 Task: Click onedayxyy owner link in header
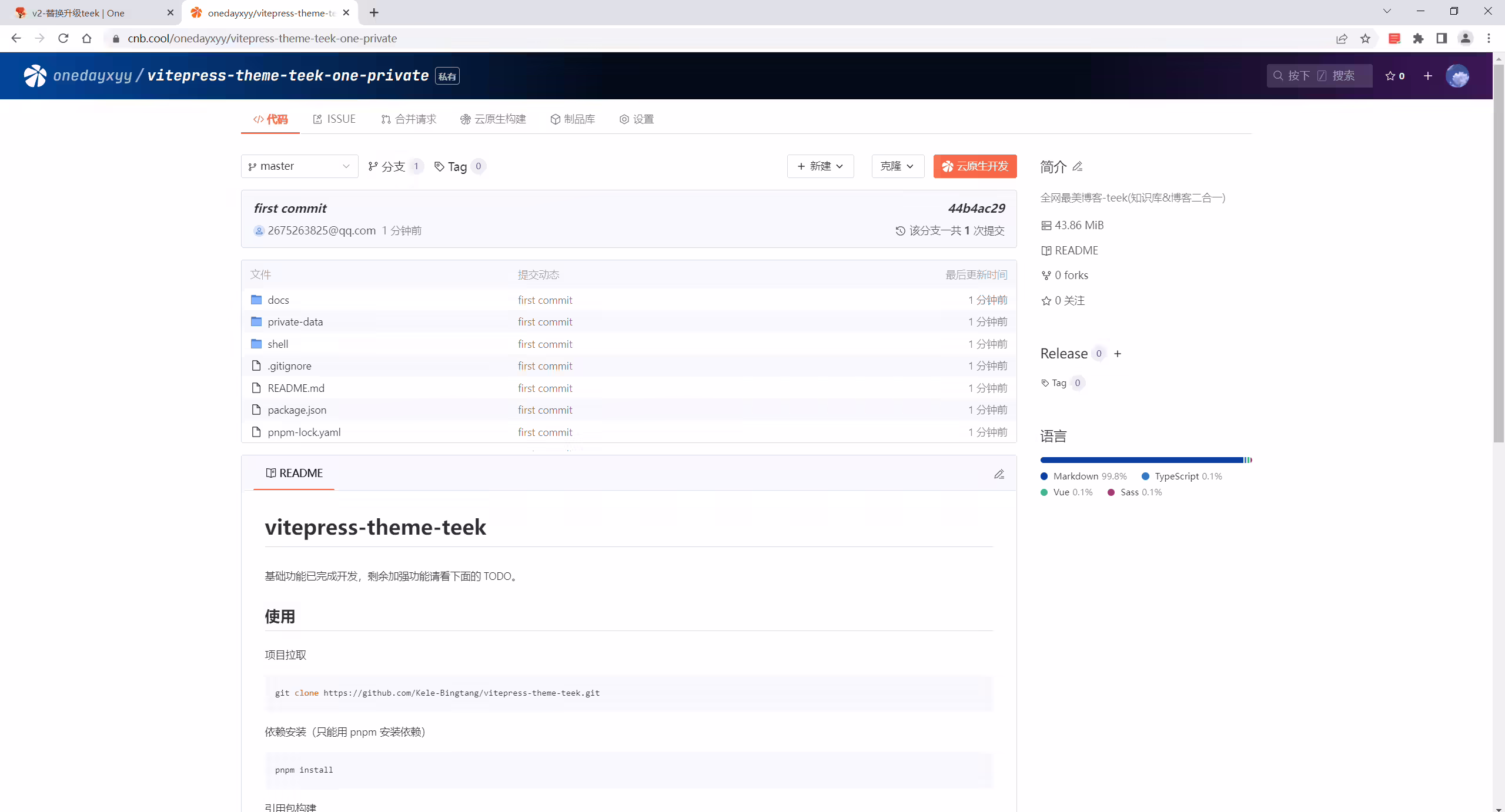(92, 76)
